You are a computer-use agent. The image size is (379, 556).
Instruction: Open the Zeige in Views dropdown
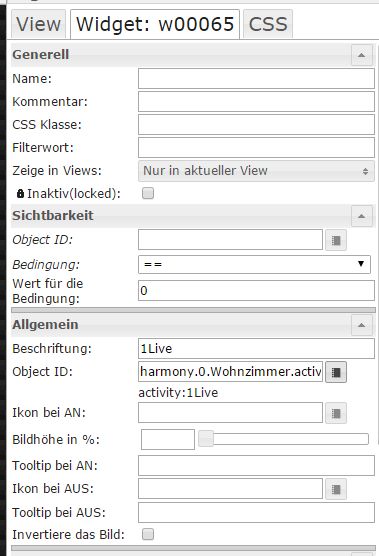256,171
